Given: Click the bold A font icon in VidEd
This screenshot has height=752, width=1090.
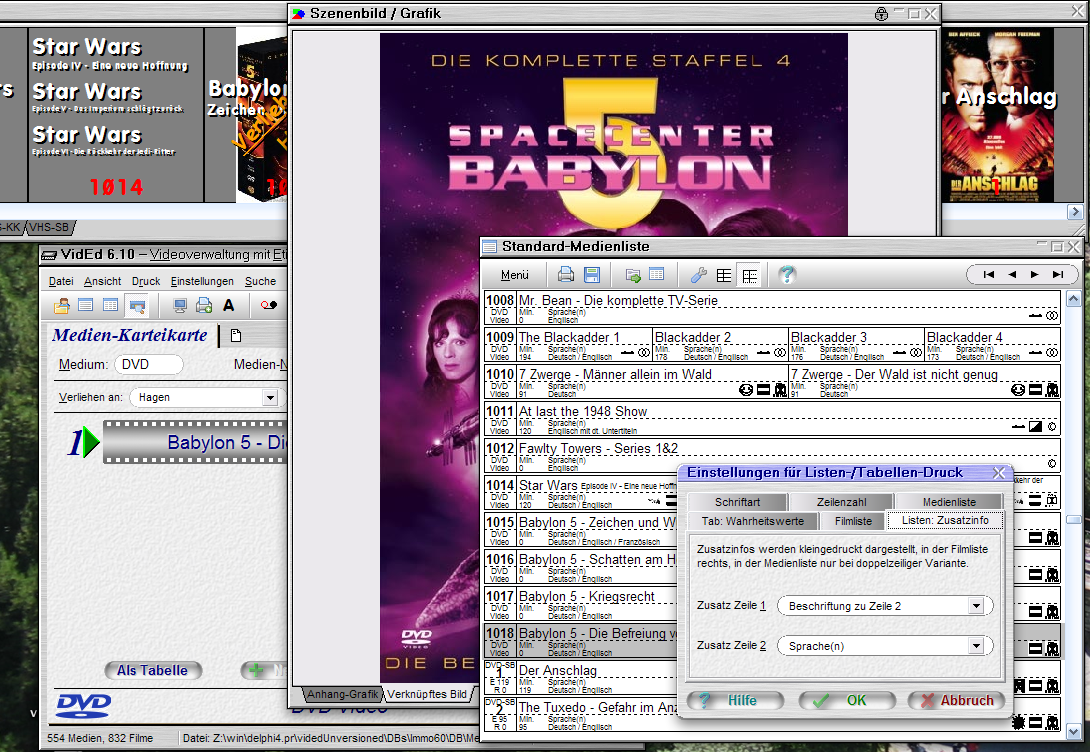Looking at the screenshot, I should [x=229, y=305].
